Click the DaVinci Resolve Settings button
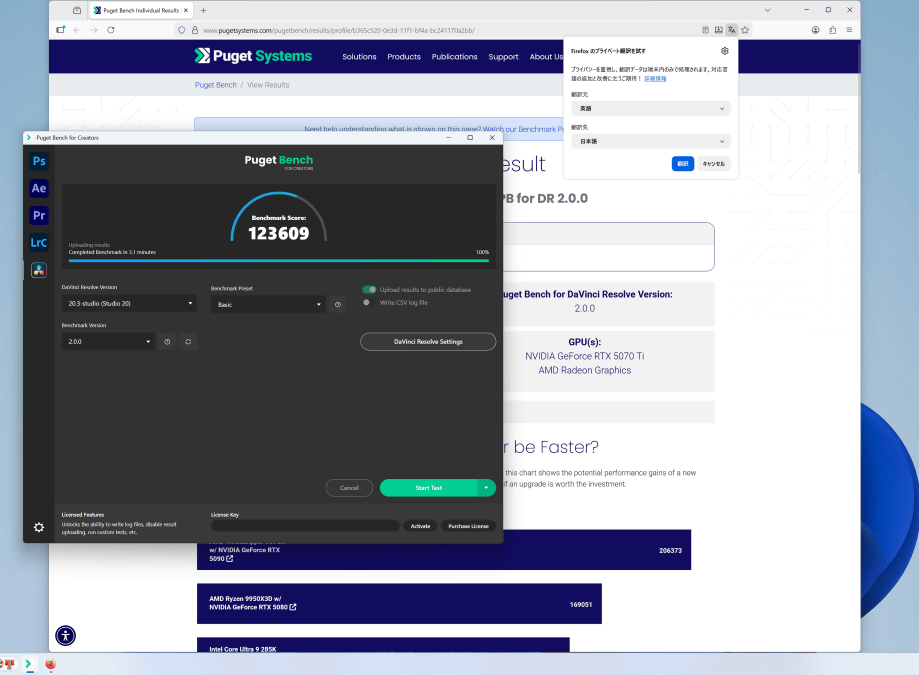The width and height of the screenshot is (919, 675). (x=428, y=342)
